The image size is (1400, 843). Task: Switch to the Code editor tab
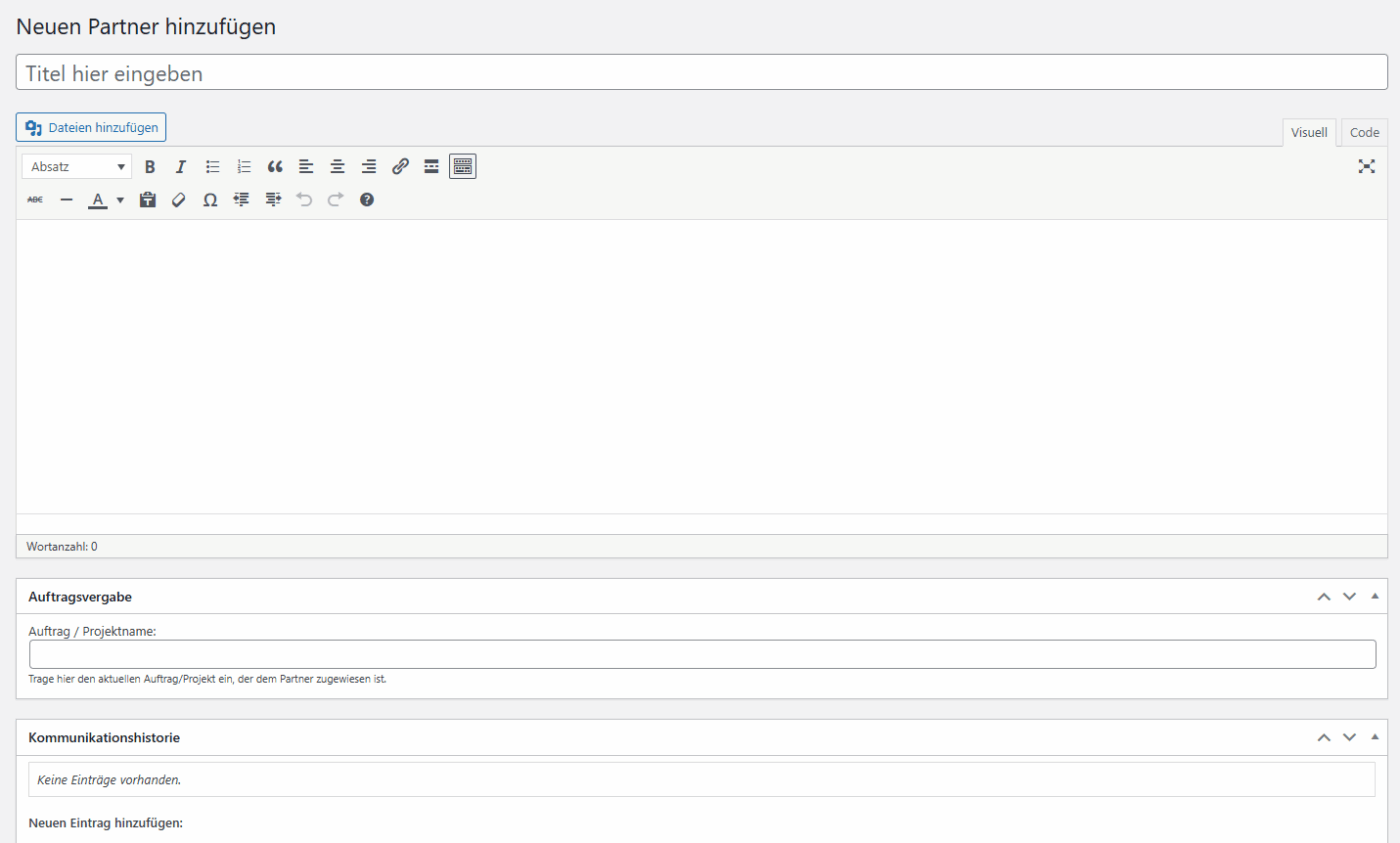[x=1364, y=133]
